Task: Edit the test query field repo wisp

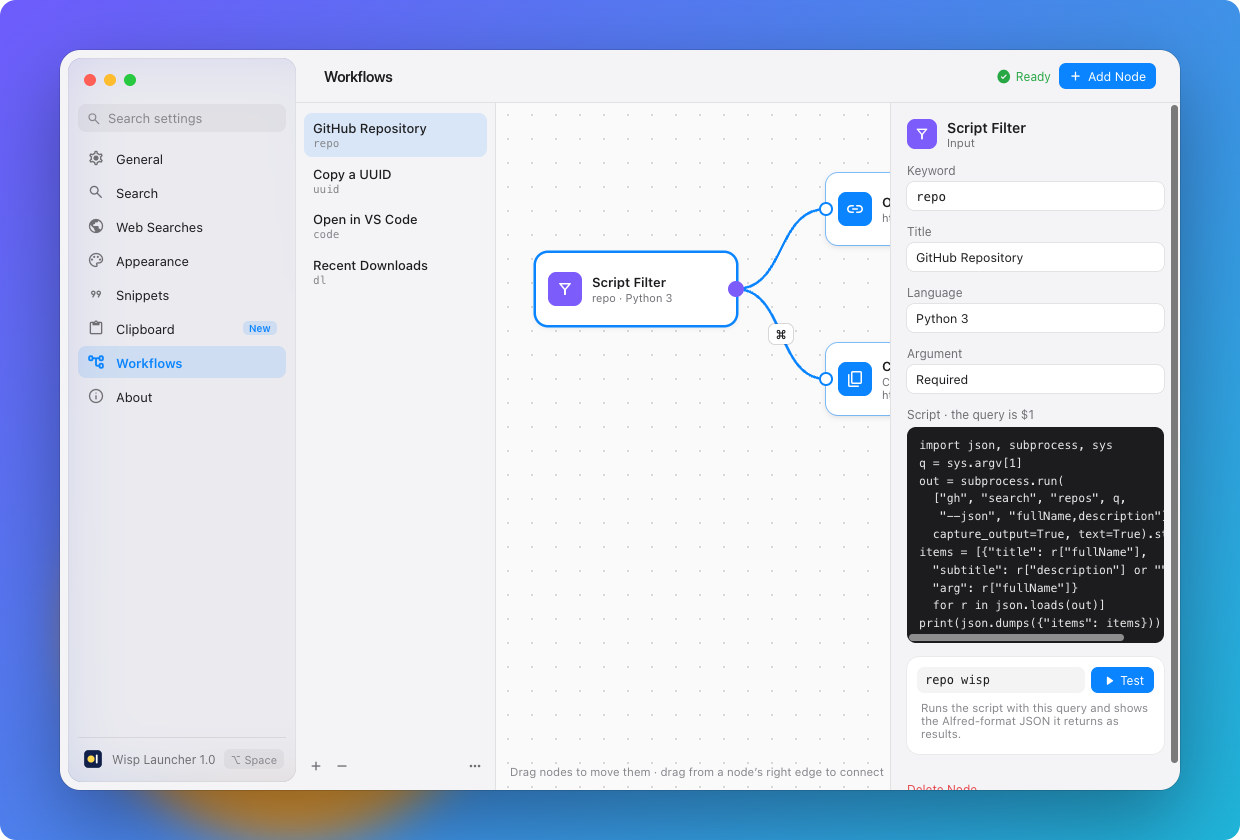Action: [x=1000, y=680]
